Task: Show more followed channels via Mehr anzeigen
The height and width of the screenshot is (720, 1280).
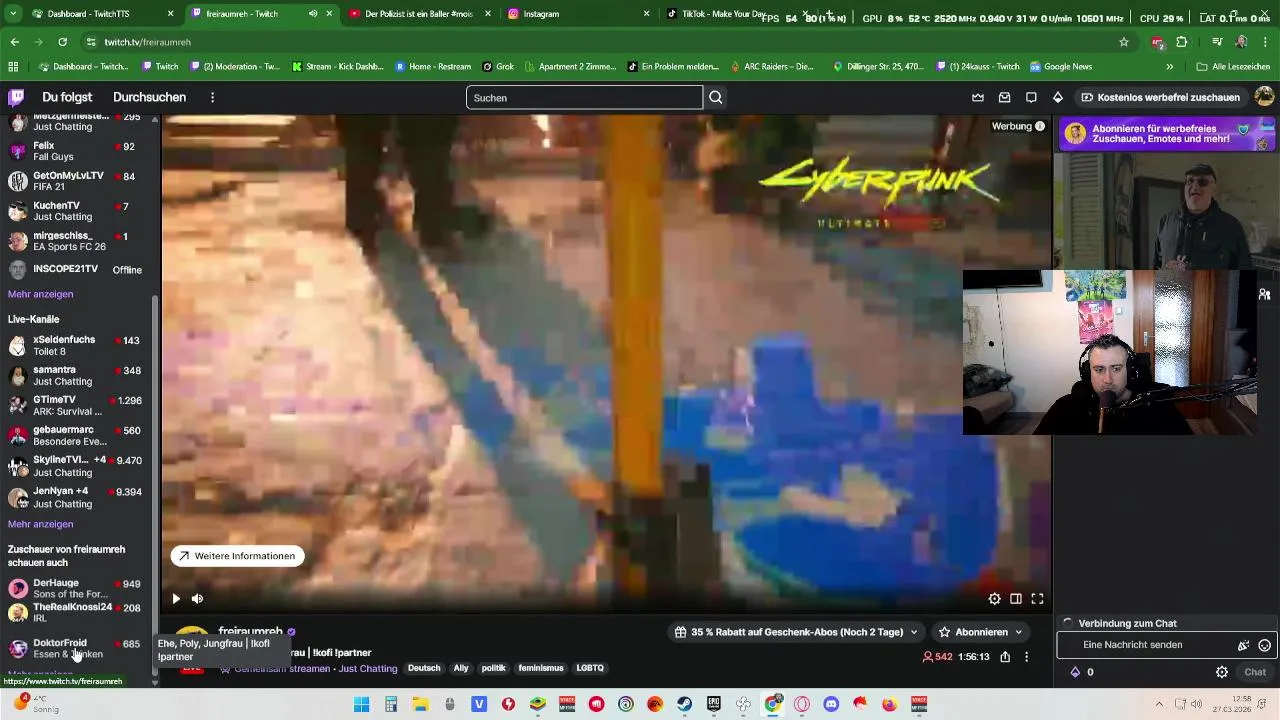Action: tap(40, 294)
